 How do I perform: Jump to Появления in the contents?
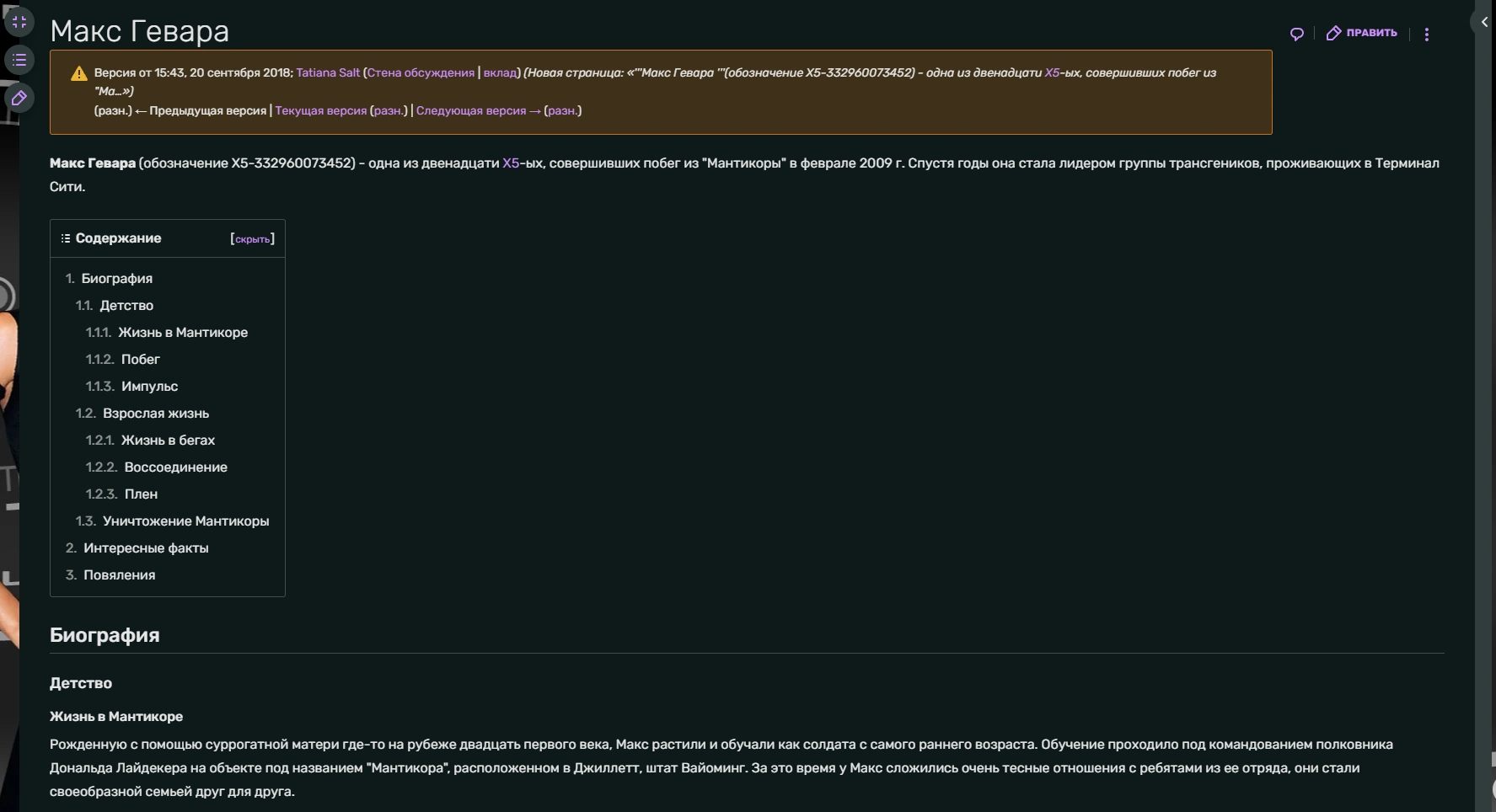click(x=120, y=574)
